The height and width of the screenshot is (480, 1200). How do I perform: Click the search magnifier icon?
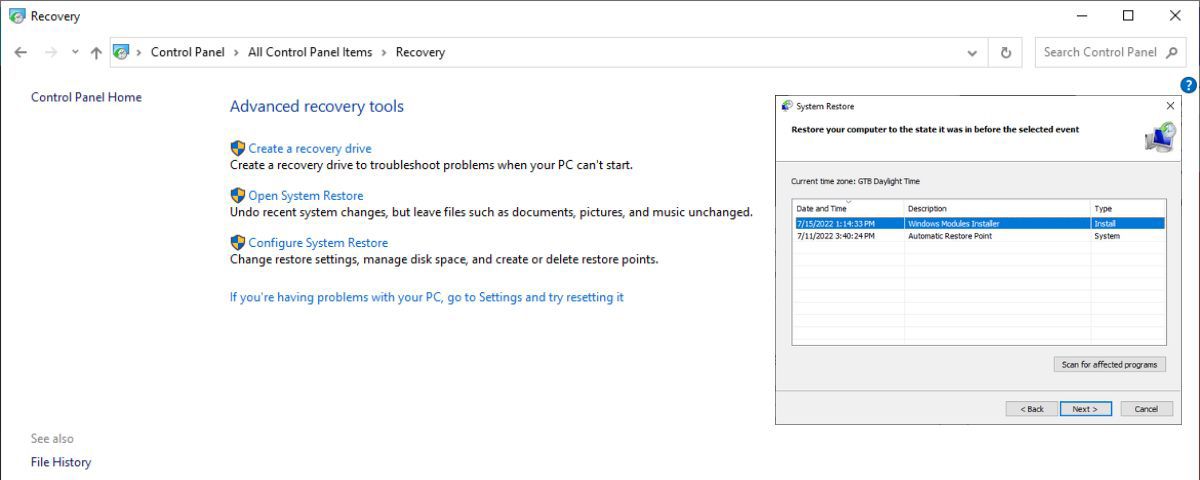click(x=1173, y=52)
